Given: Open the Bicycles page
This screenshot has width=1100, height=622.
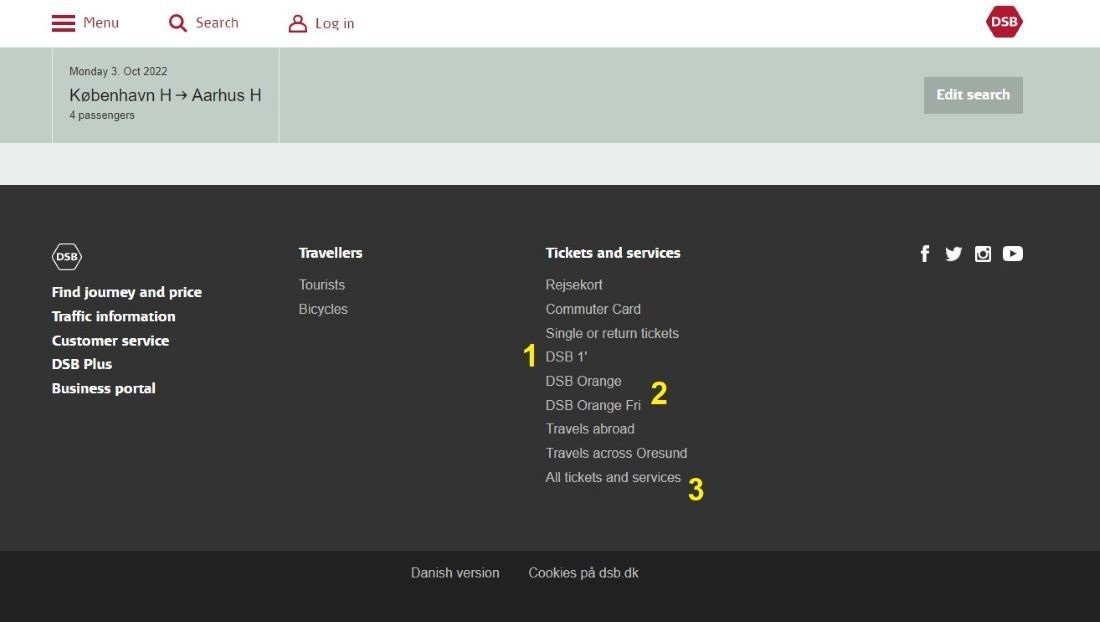Looking at the screenshot, I should (x=323, y=309).
